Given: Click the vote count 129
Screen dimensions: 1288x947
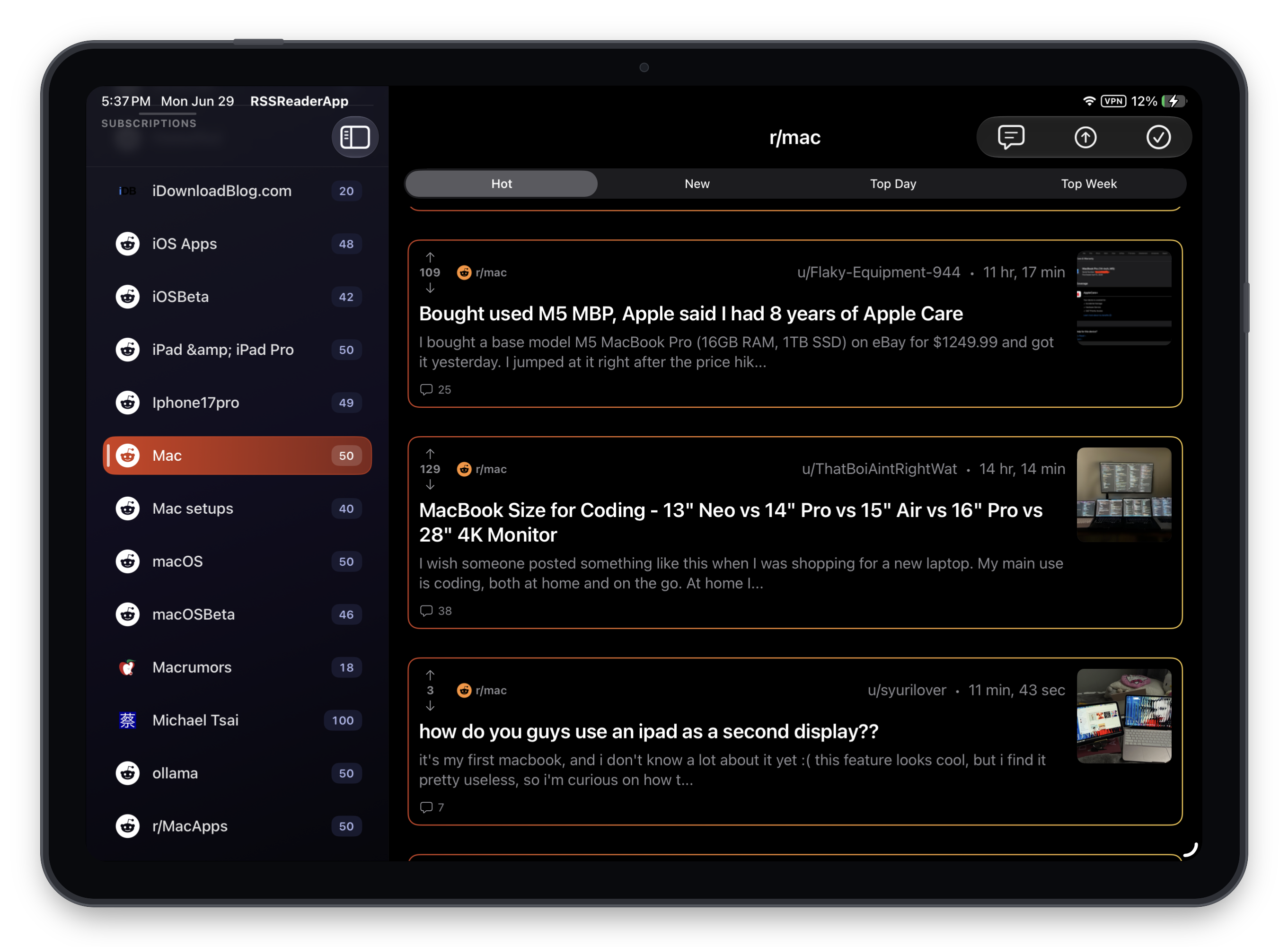Looking at the screenshot, I should tap(430, 469).
